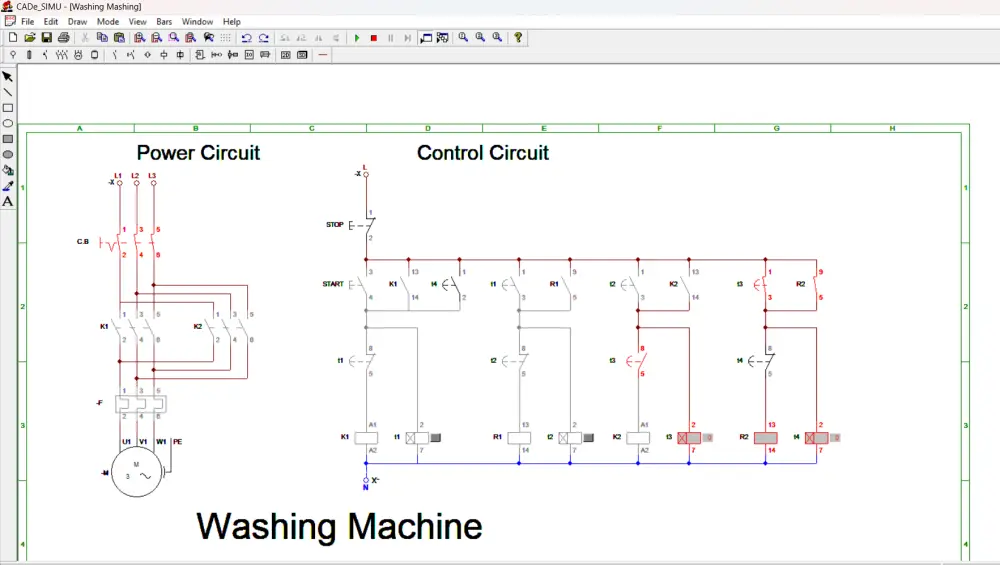Viewport: 1000px width, 565px height.
Task: Open three-pole contactor components icon
Action: [61, 55]
